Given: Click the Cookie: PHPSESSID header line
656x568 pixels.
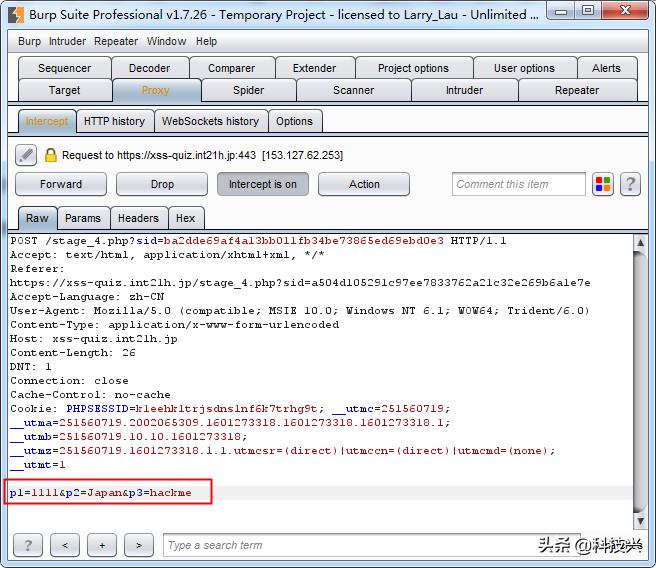Looking at the screenshot, I should point(230,409).
